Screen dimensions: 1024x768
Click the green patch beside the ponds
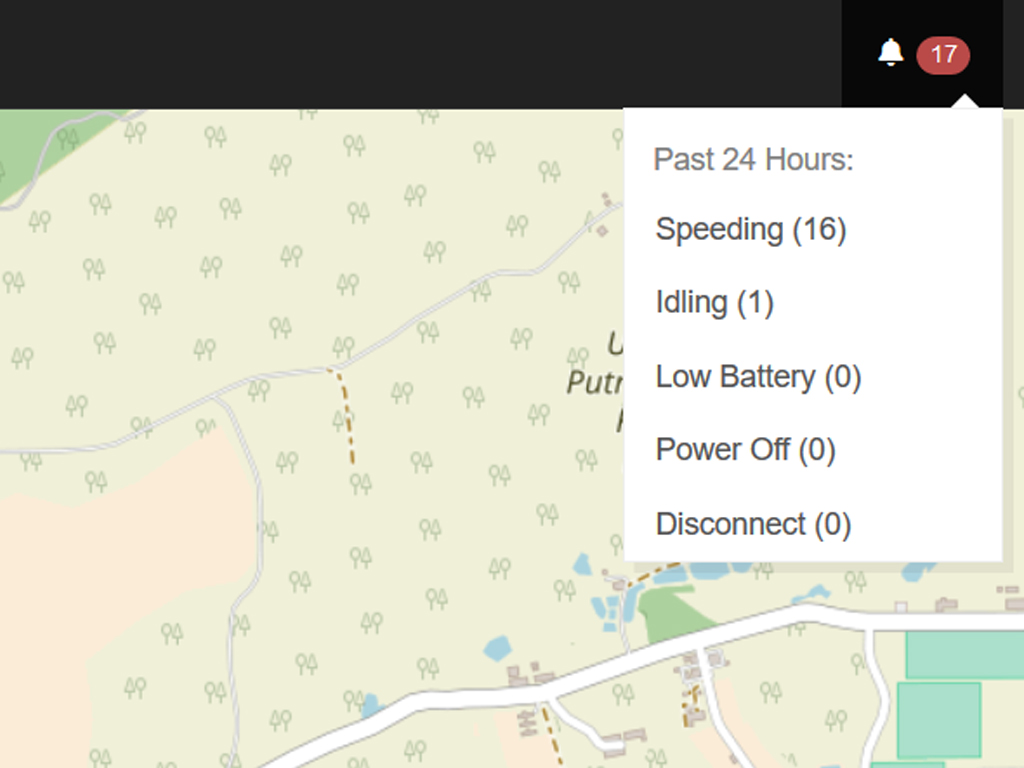click(672, 610)
